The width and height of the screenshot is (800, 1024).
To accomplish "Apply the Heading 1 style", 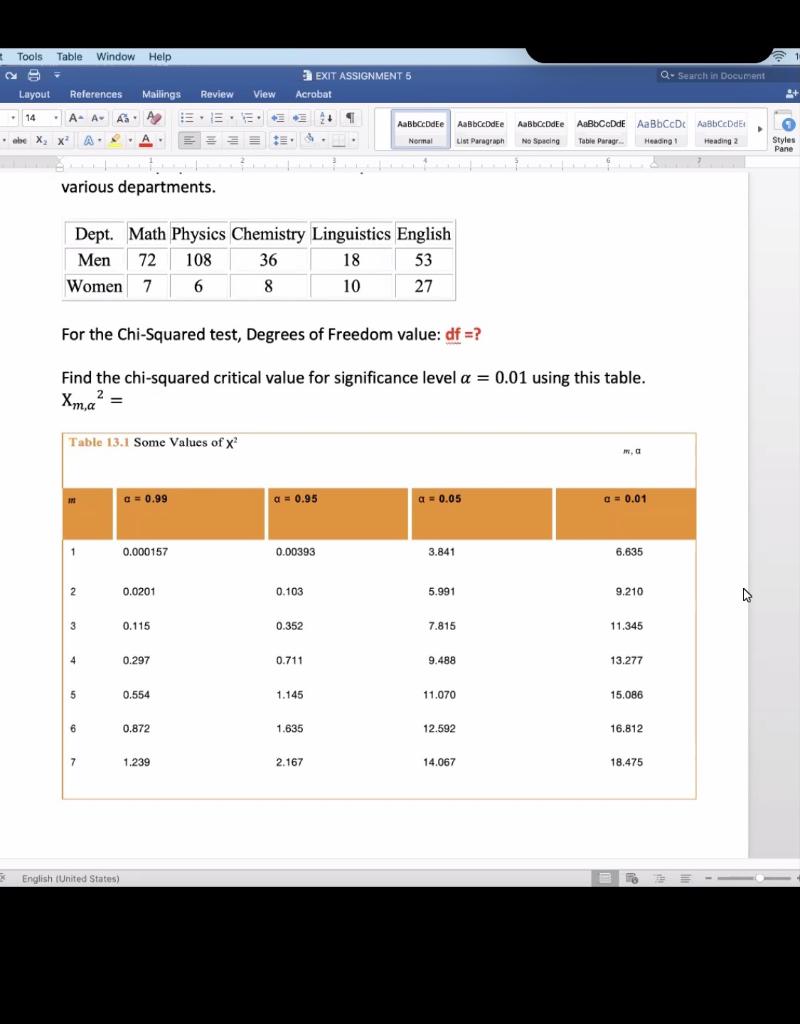I will tap(661, 130).
